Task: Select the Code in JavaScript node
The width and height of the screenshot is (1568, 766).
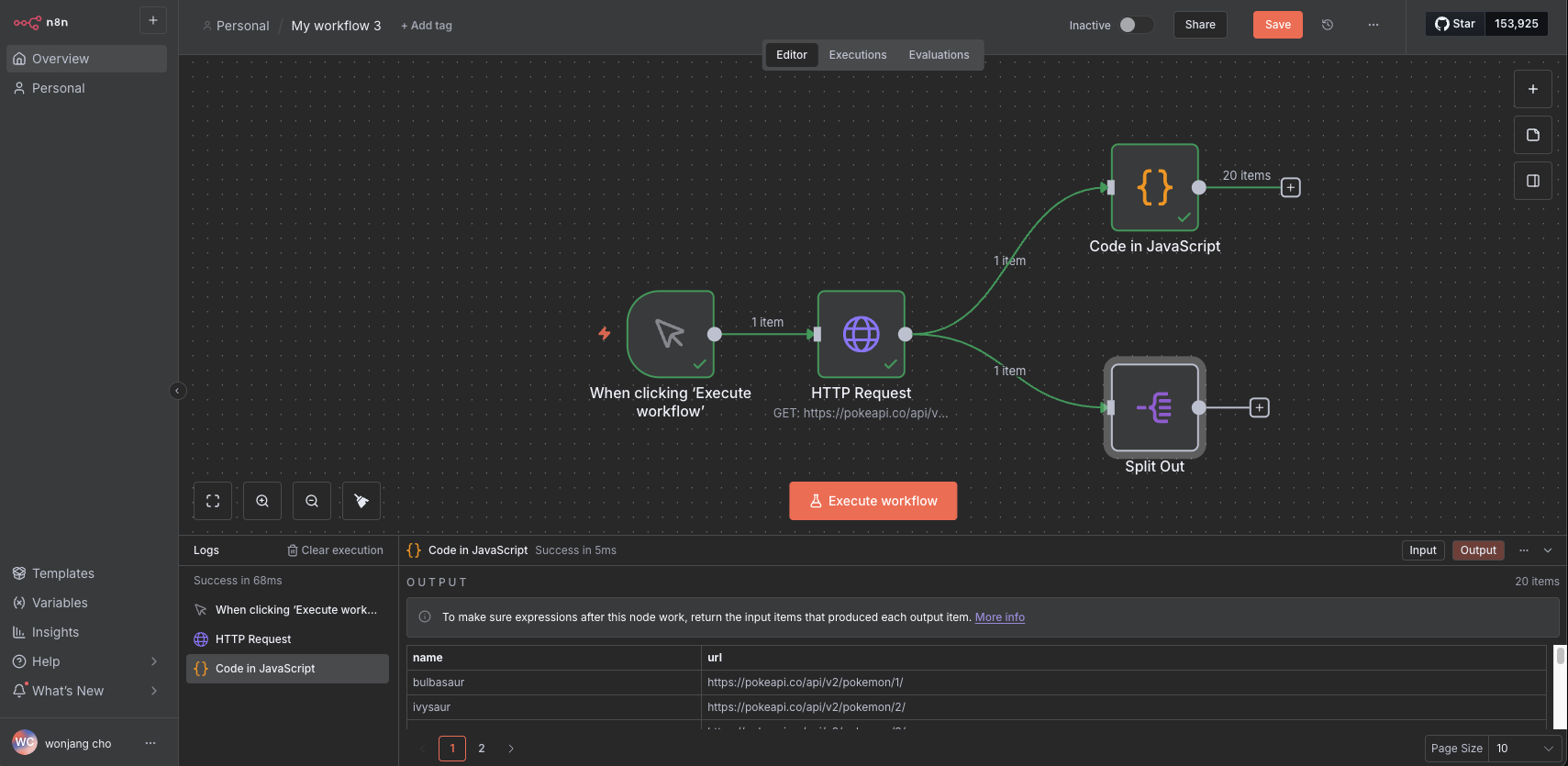Action: [1155, 187]
